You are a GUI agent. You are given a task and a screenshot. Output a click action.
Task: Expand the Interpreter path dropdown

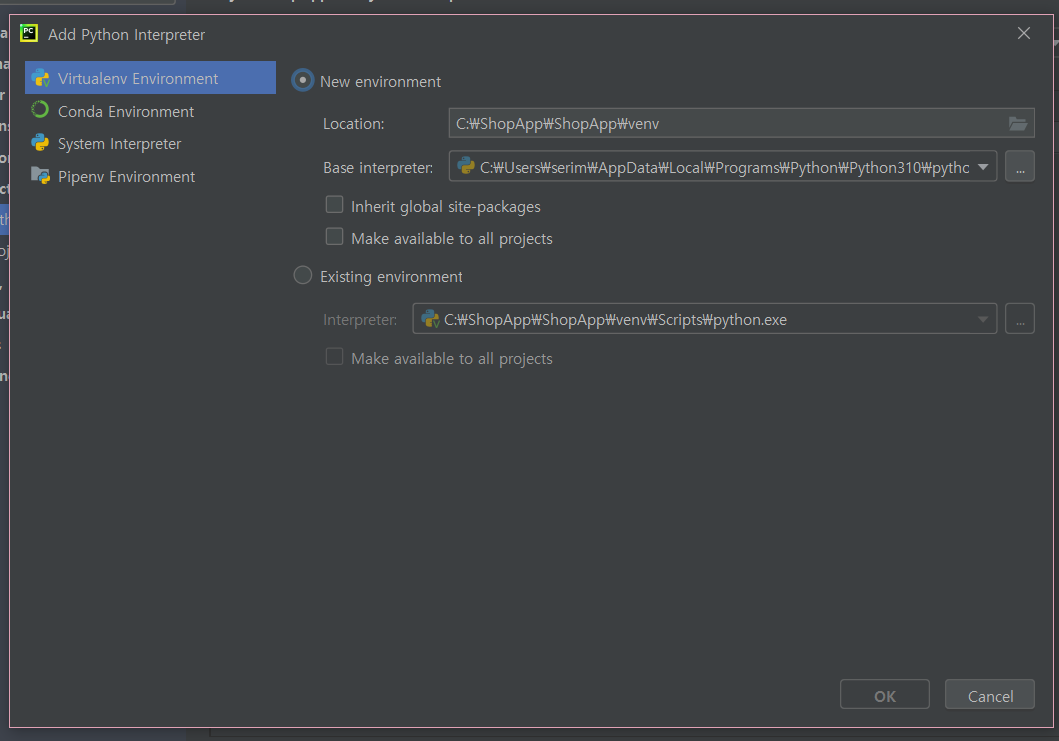coord(981,319)
